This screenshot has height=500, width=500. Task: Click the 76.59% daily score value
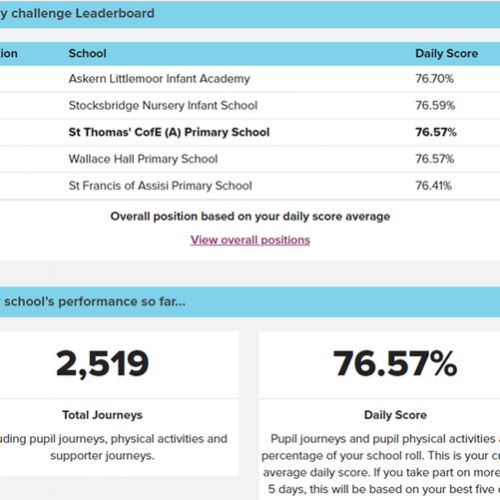click(x=435, y=105)
